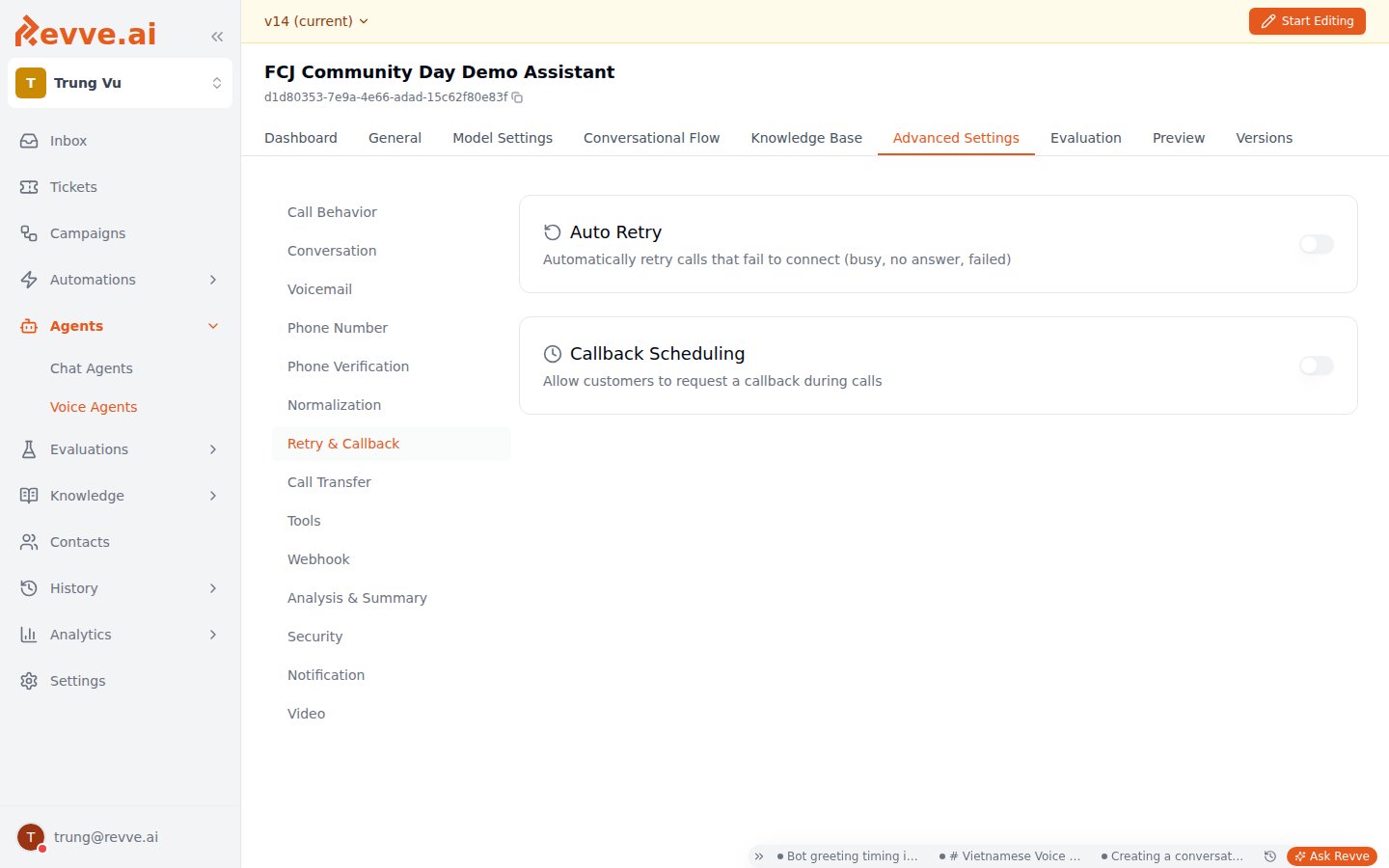1389x868 pixels.
Task: Click the Trung Vu workspace avatar
Action: [x=31, y=83]
